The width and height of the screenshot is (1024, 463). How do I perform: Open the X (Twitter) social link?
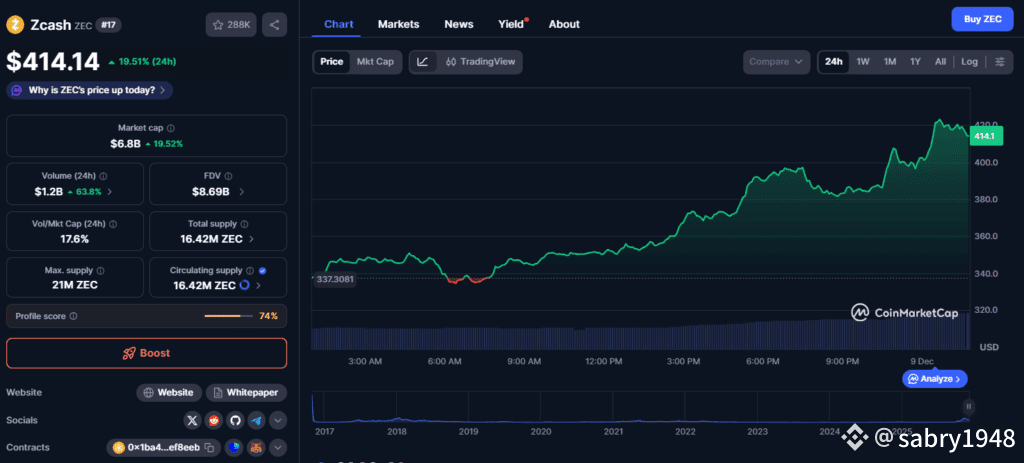click(x=193, y=421)
